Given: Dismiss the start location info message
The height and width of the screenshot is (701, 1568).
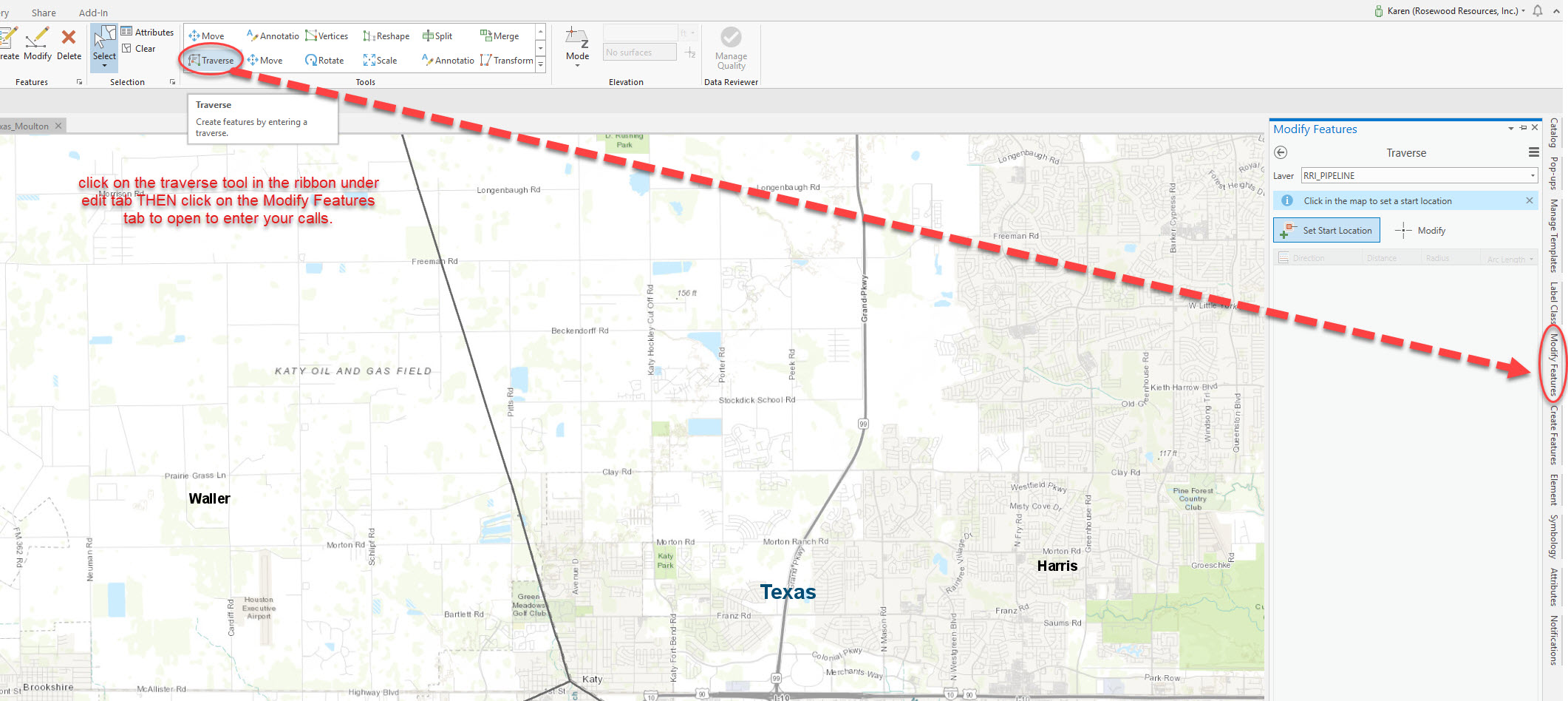Looking at the screenshot, I should click(x=1530, y=200).
